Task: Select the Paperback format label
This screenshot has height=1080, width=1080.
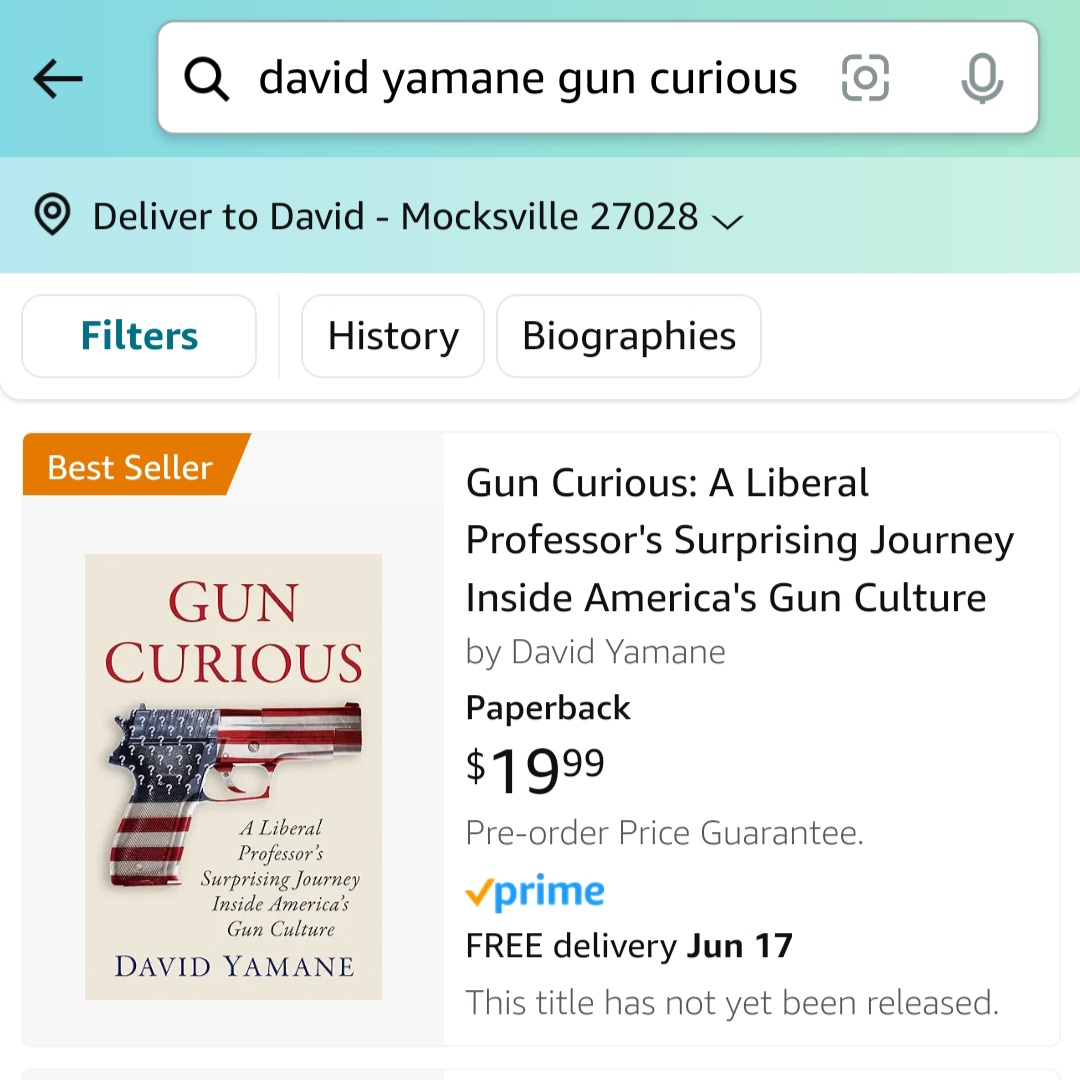Action: [x=548, y=708]
